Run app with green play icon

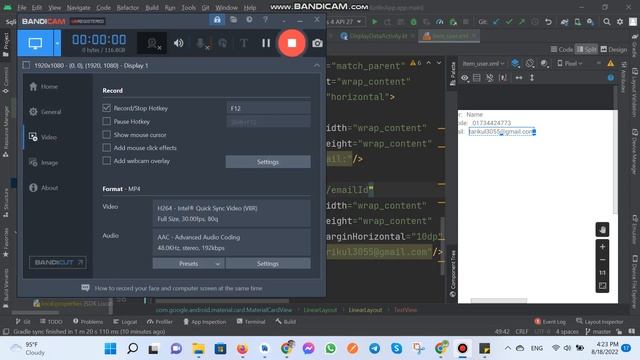pyautogui.click(x=375, y=22)
